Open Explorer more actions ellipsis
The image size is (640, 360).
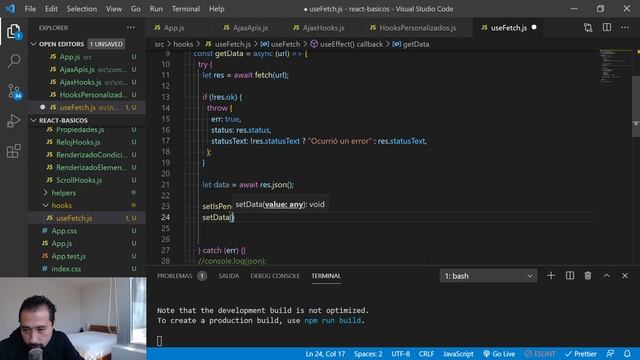pos(131,28)
